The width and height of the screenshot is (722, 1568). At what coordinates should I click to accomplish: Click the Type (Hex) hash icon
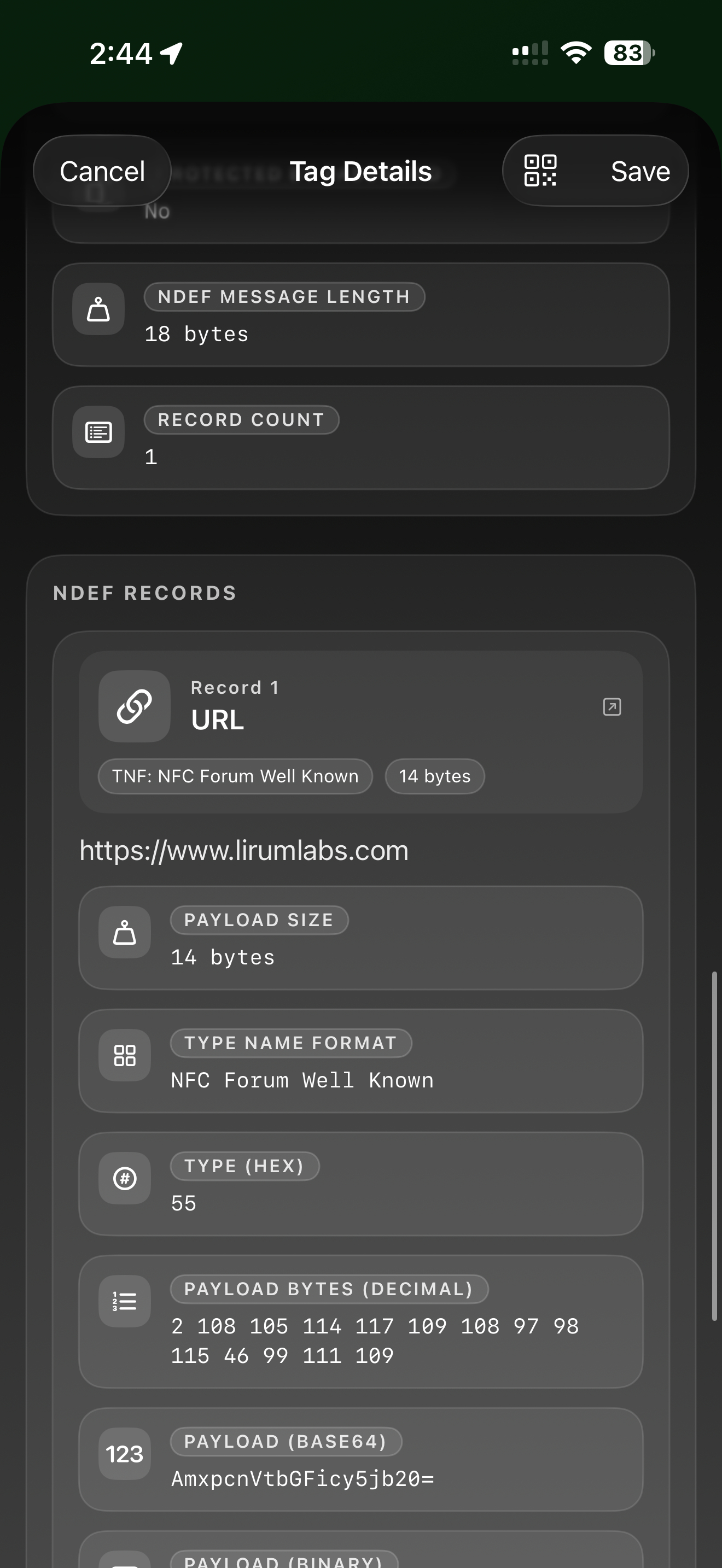click(124, 1178)
